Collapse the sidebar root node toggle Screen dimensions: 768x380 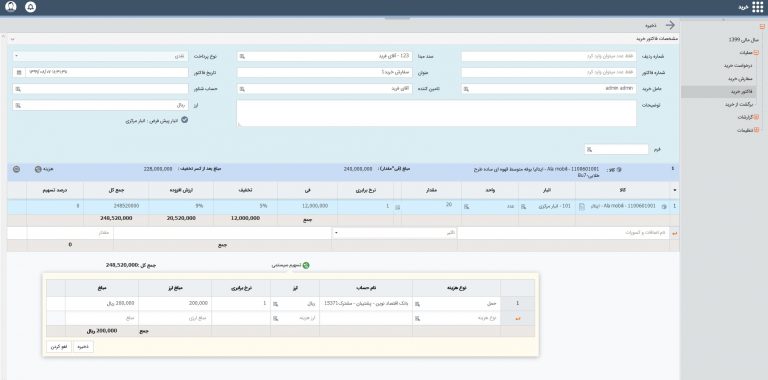762,26
